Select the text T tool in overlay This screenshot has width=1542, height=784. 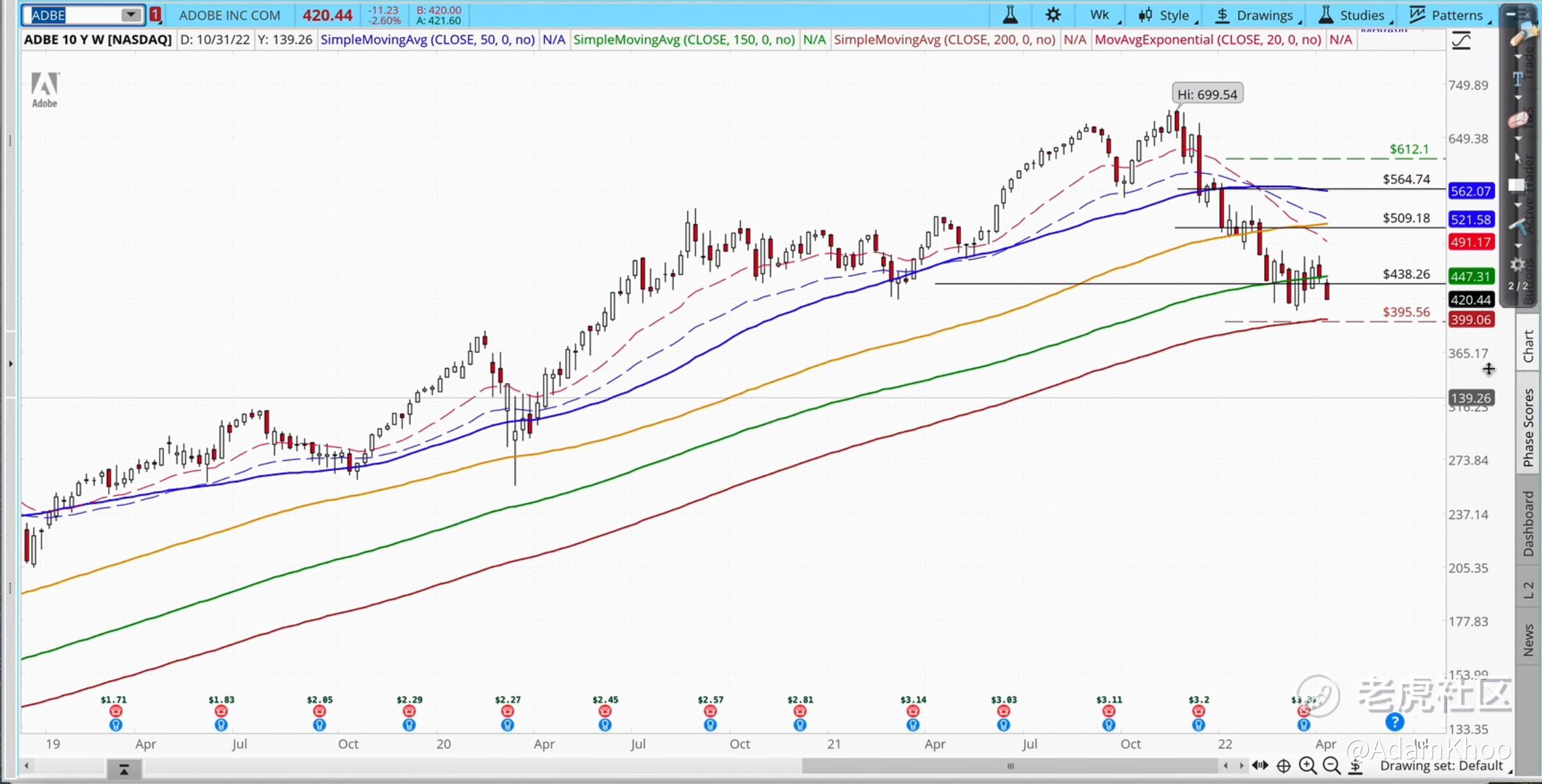click(x=1517, y=79)
